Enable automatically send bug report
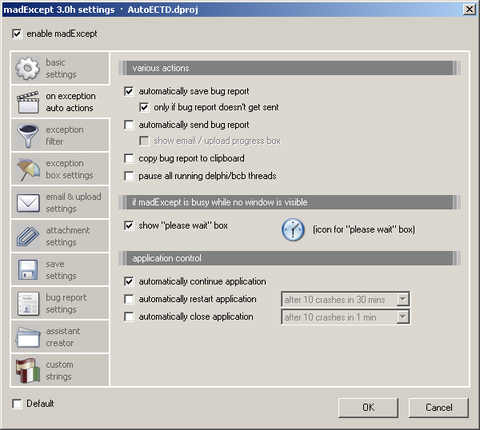Viewport: 480px width, 430px height. [x=129, y=125]
